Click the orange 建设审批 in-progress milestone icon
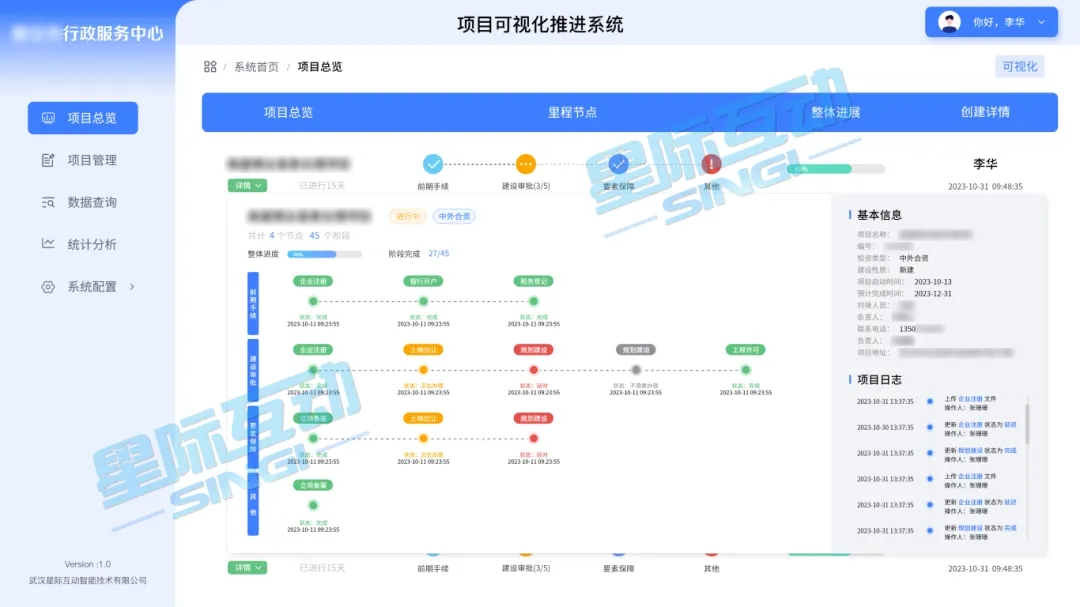This screenshot has width=1080, height=607. point(526,164)
